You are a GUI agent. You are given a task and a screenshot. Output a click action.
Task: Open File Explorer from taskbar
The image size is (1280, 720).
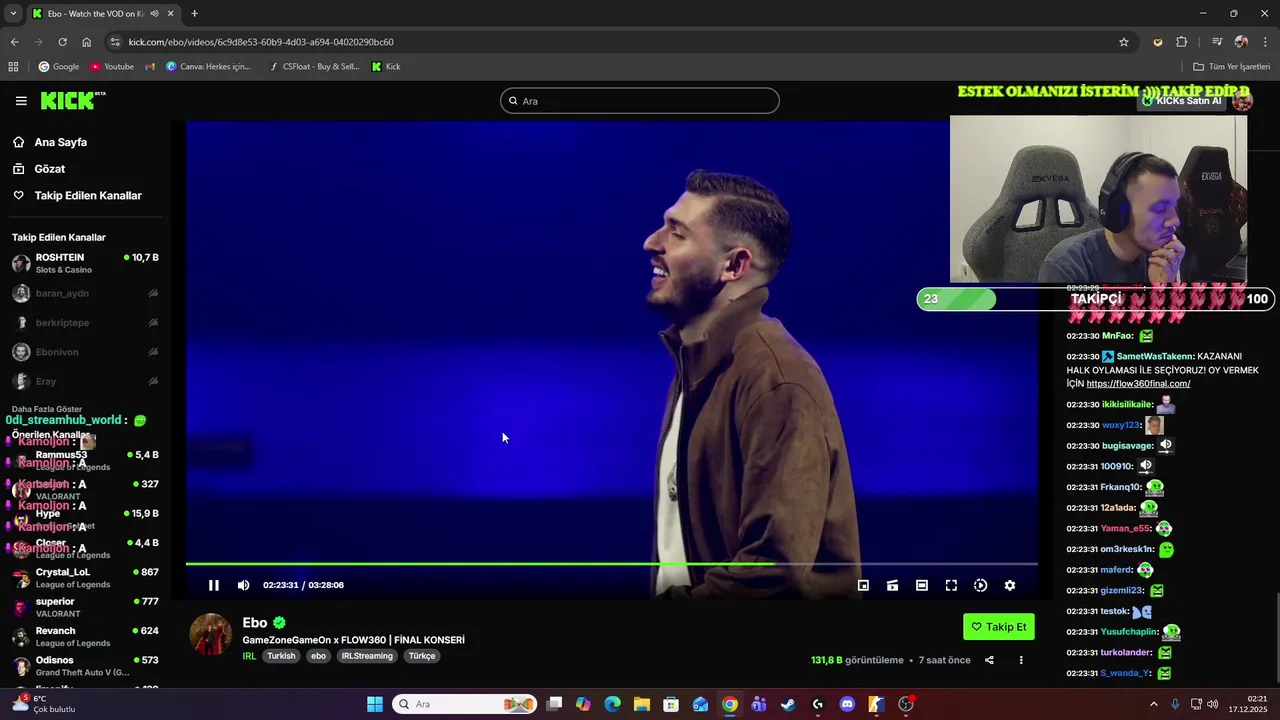pyautogui.click(x=641, y=704)
